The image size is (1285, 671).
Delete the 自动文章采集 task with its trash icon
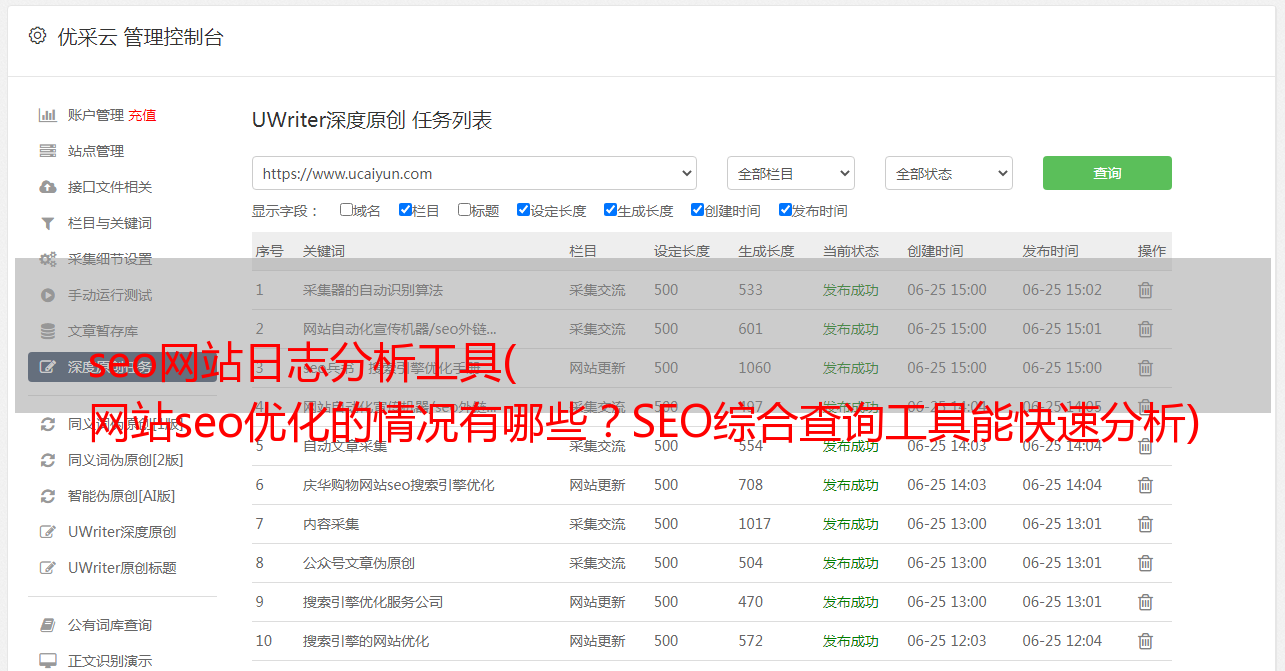1145,446
